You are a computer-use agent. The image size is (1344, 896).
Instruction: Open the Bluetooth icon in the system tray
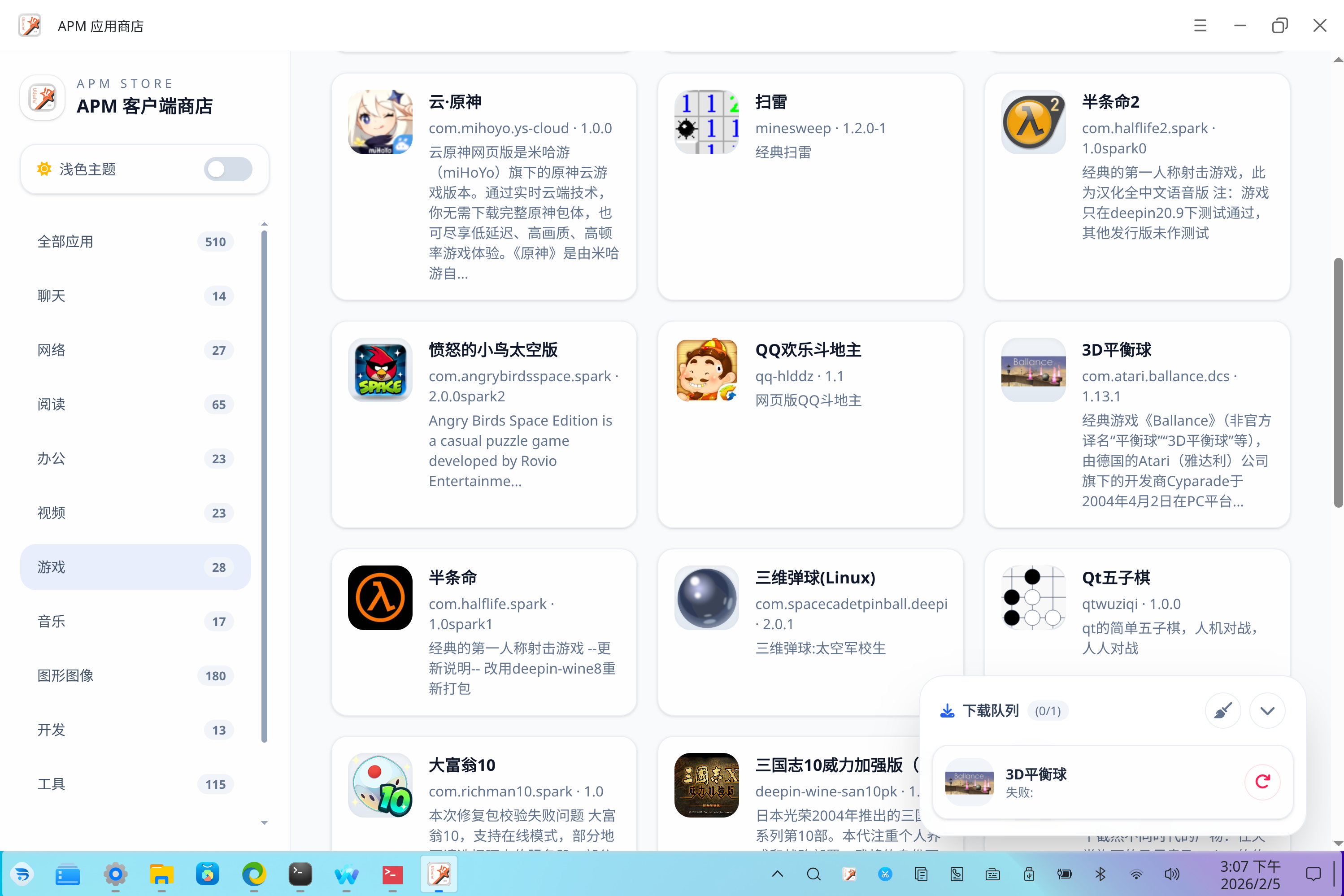[x=1100, y=874]
